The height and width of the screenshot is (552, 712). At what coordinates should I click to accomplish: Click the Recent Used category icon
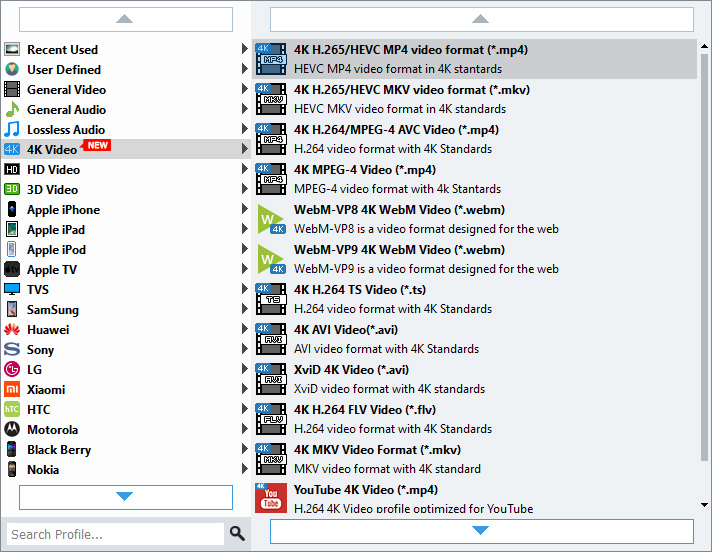tap(12, 49)
